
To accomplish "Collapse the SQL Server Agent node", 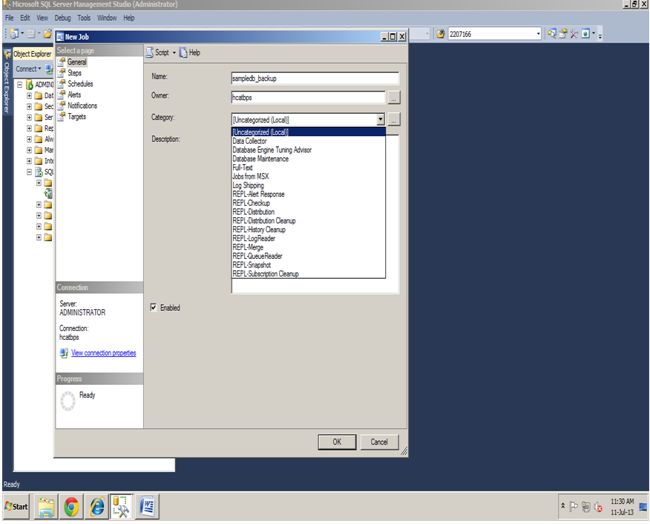I will point(29,172).
